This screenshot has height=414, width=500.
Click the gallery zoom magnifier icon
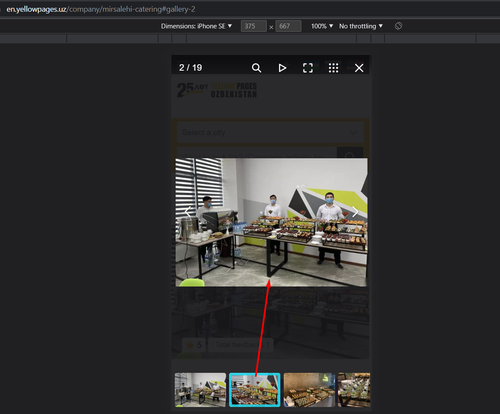256,68
